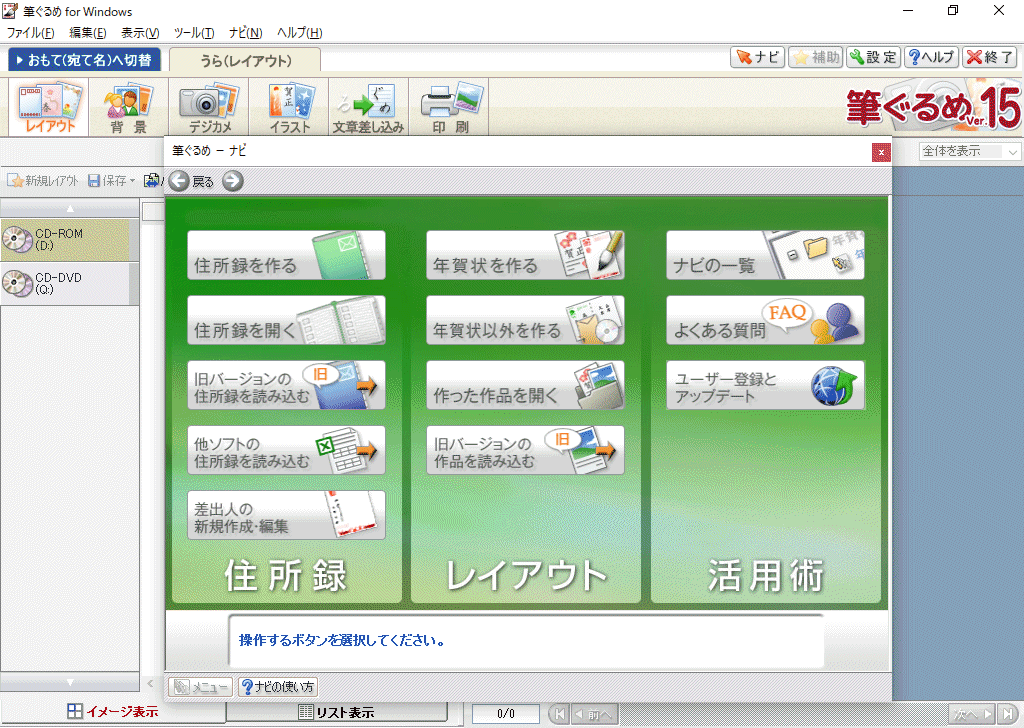Click the 操作するボタンを選択してください message
The image size is (1024, 728).
(342, 641)
